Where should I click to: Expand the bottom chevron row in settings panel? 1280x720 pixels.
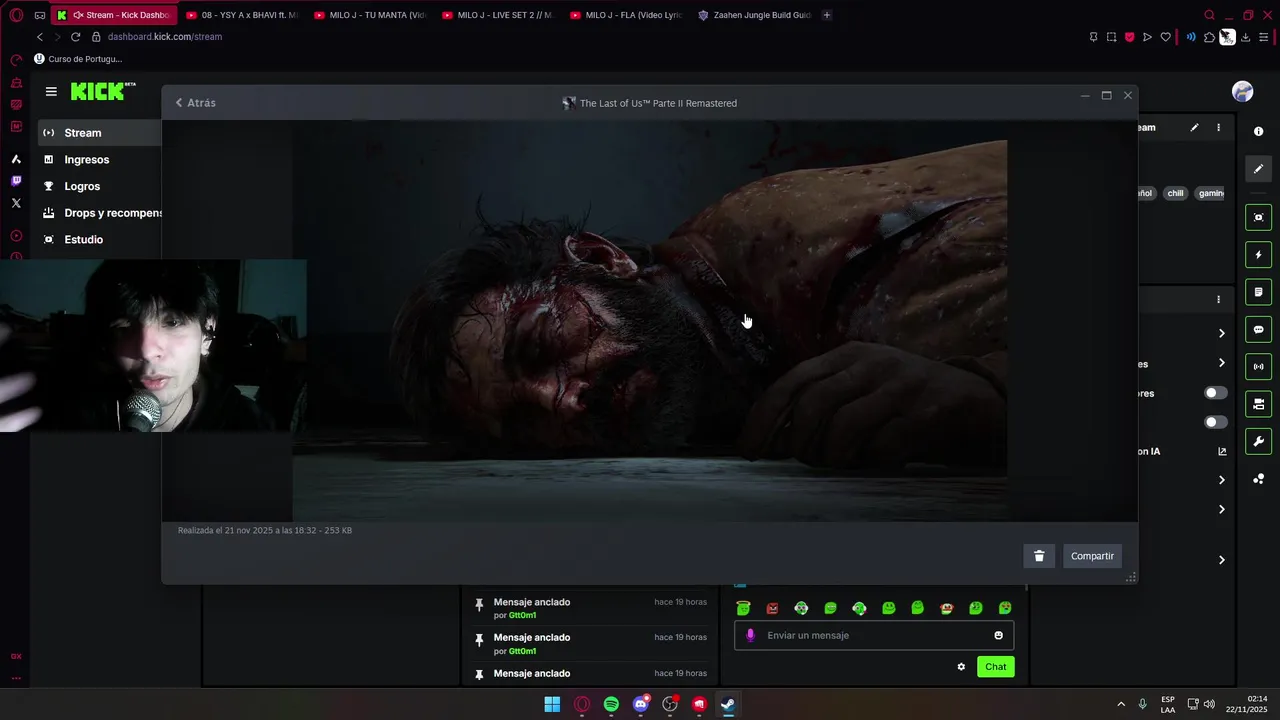pos(1221,560)
